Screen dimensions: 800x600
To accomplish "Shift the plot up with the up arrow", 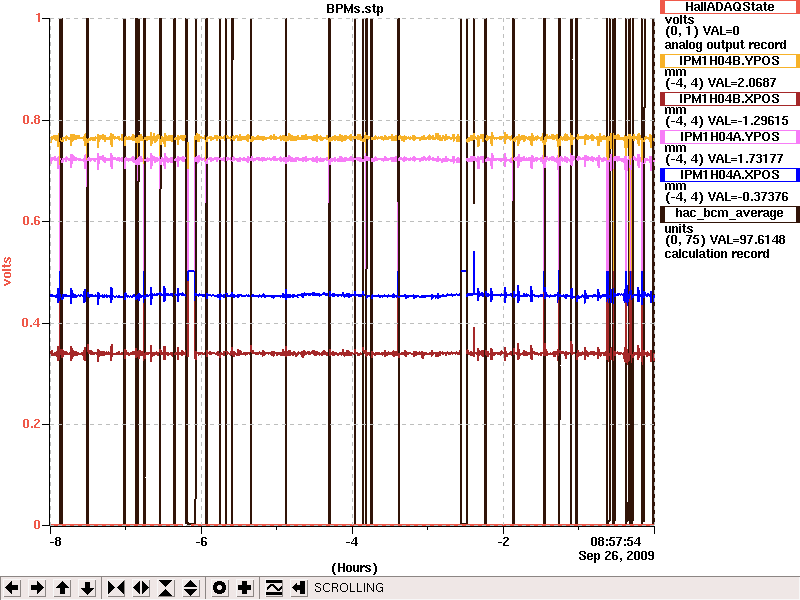I will (62, 588).
